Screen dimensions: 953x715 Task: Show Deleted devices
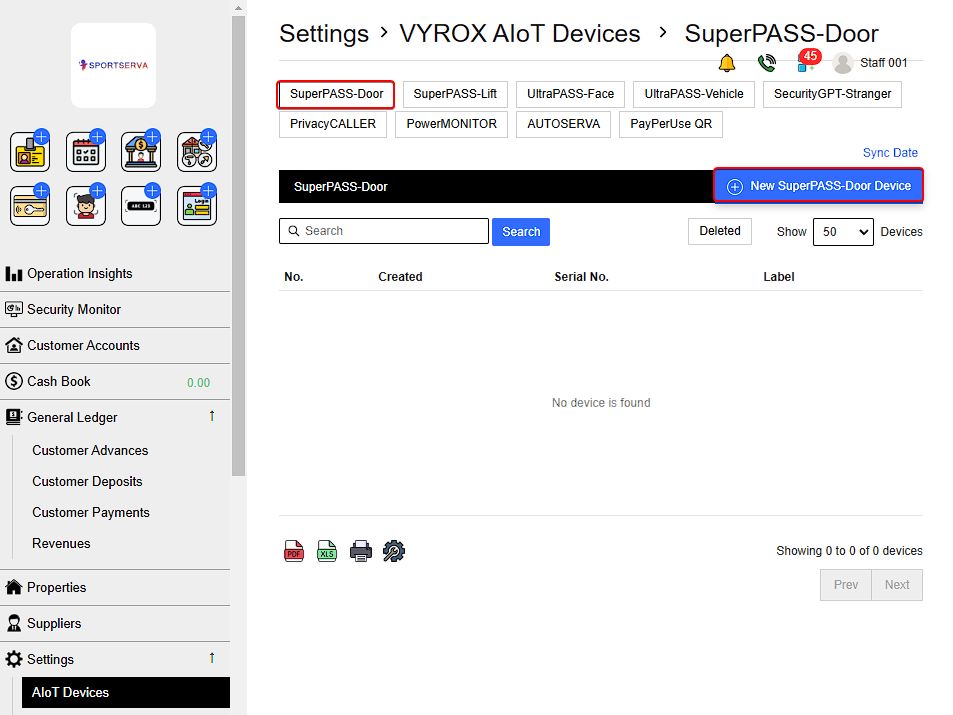pos(720,231)
